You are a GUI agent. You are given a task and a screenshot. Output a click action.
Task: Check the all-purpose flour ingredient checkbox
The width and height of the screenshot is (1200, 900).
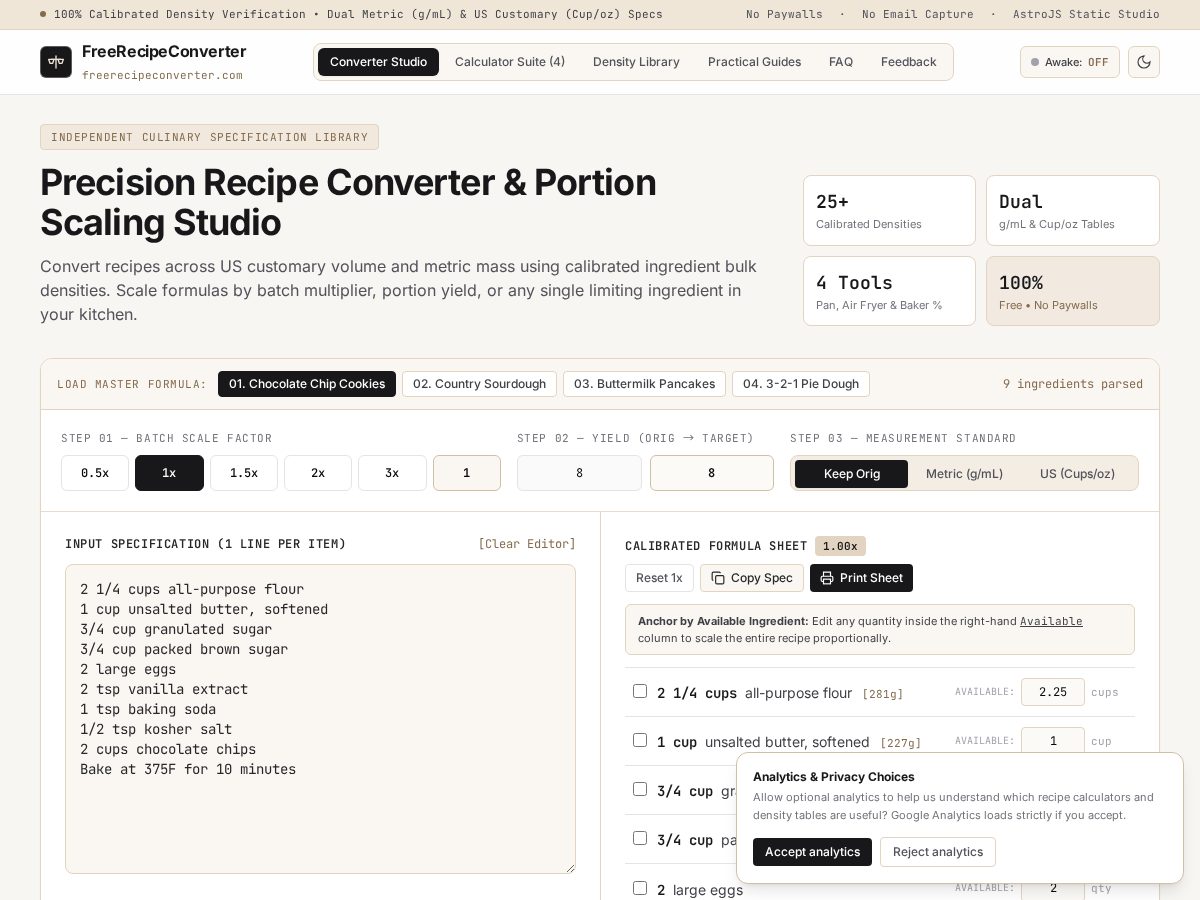coord(640,691)
